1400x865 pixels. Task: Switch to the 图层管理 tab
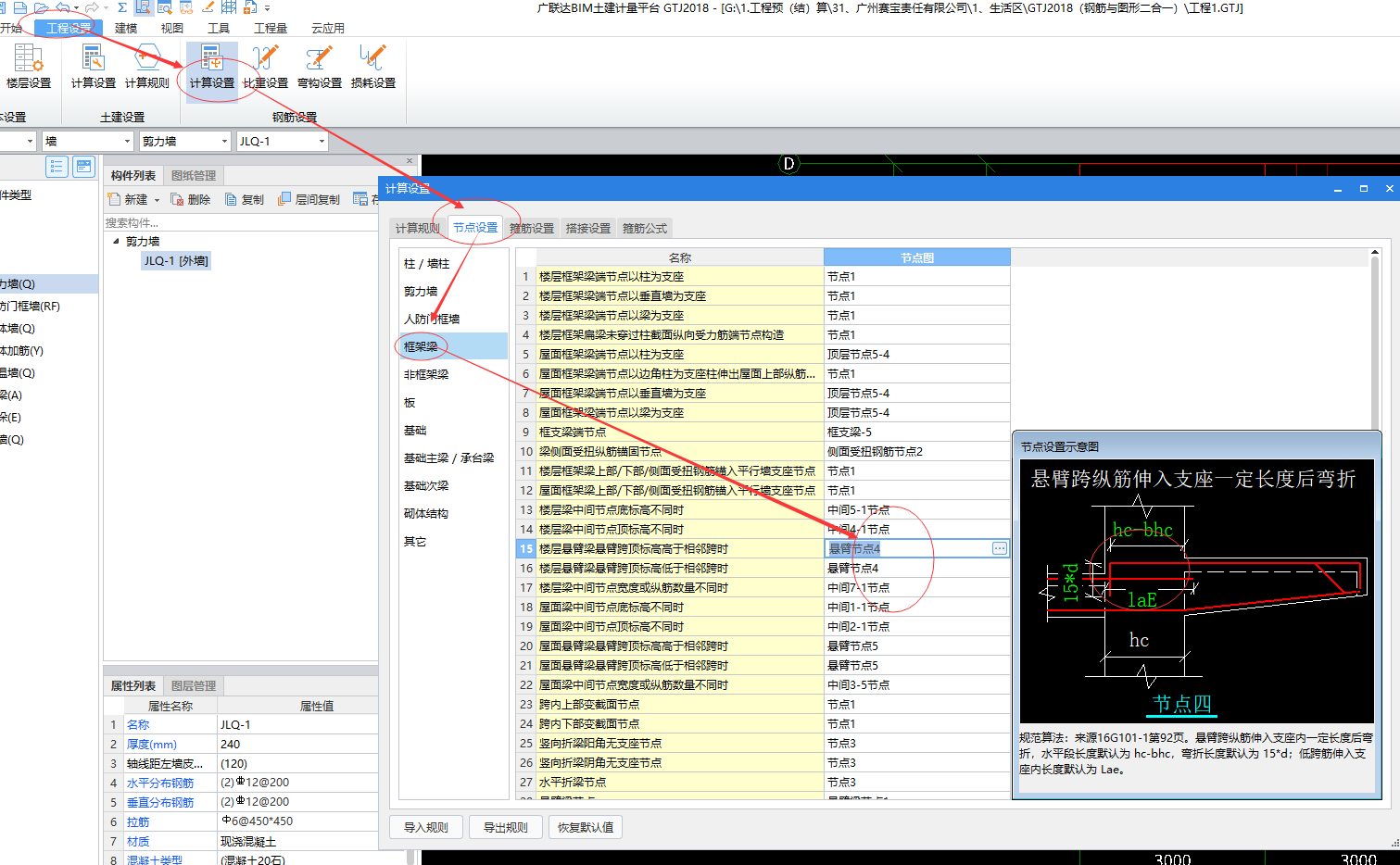(x=194, y=685)
